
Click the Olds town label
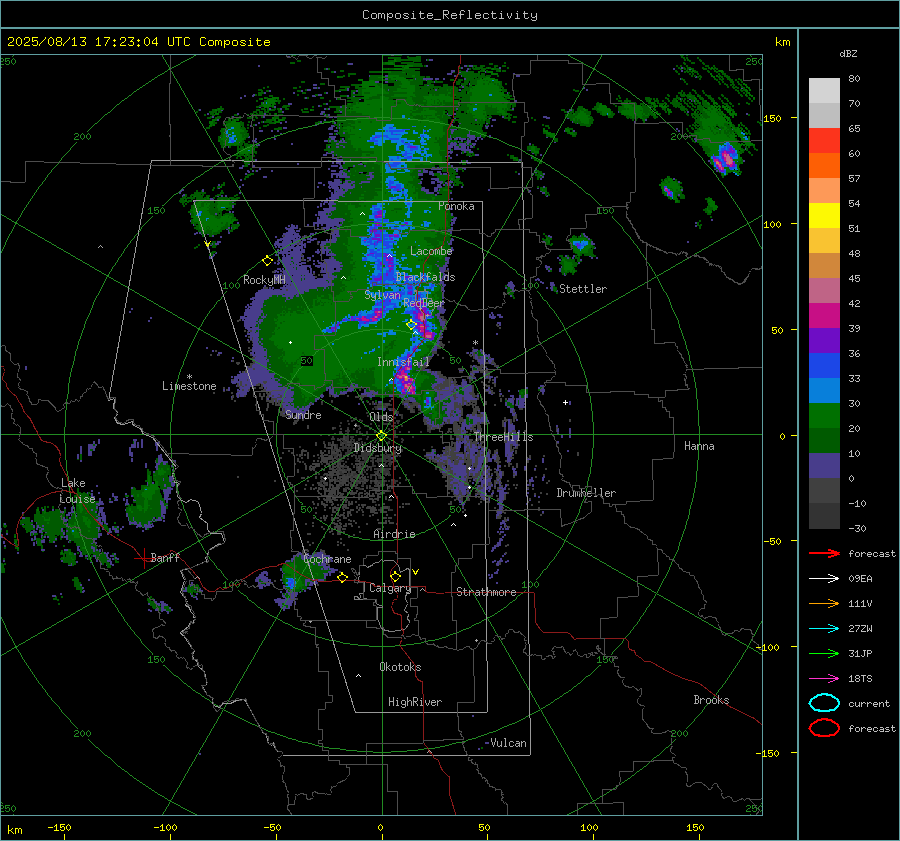[x=381, y=417]
